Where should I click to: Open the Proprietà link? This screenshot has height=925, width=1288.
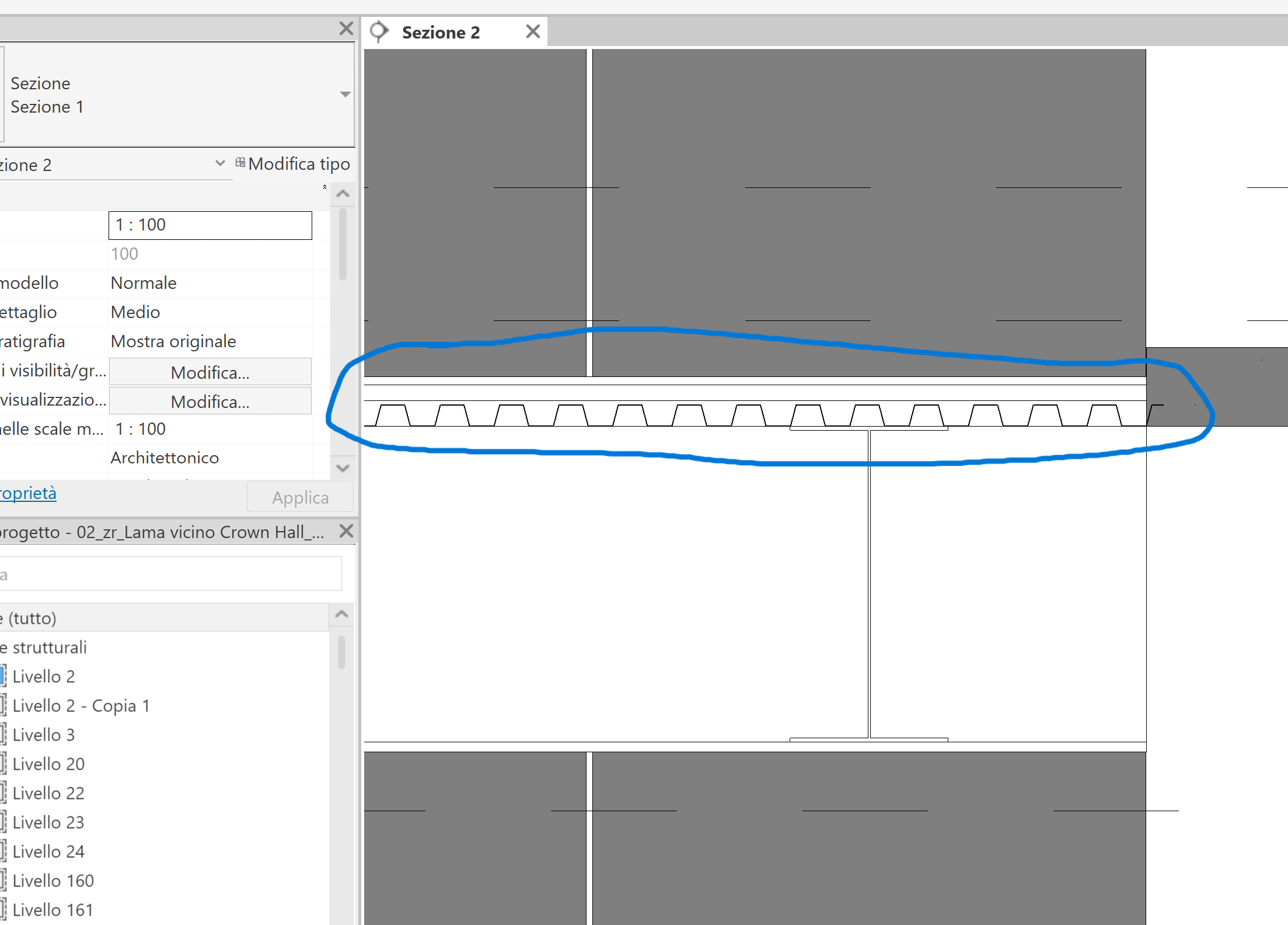click(x=27, y=493)
